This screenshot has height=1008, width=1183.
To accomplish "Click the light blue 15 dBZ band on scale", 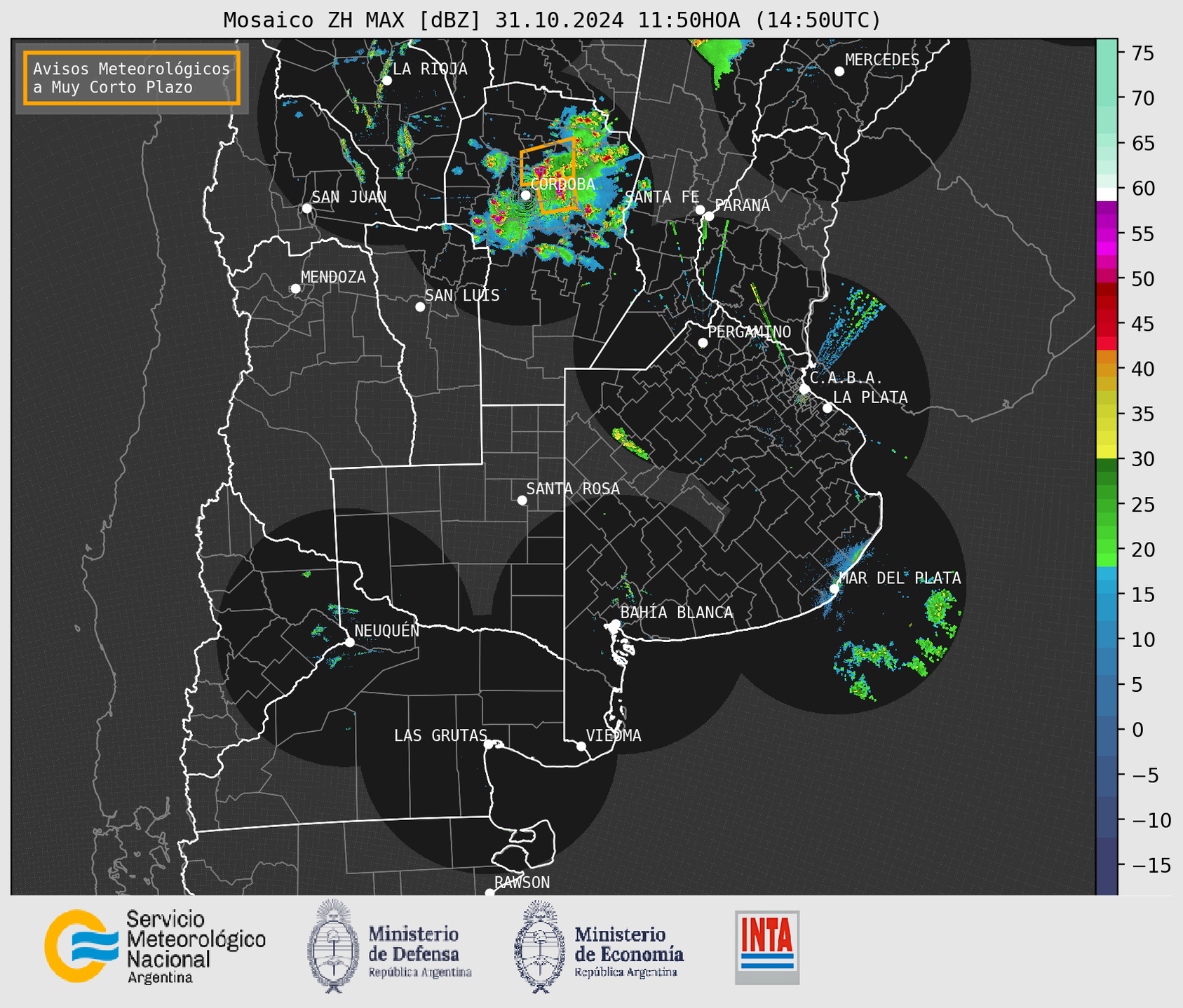I will tap(1107, 595).
